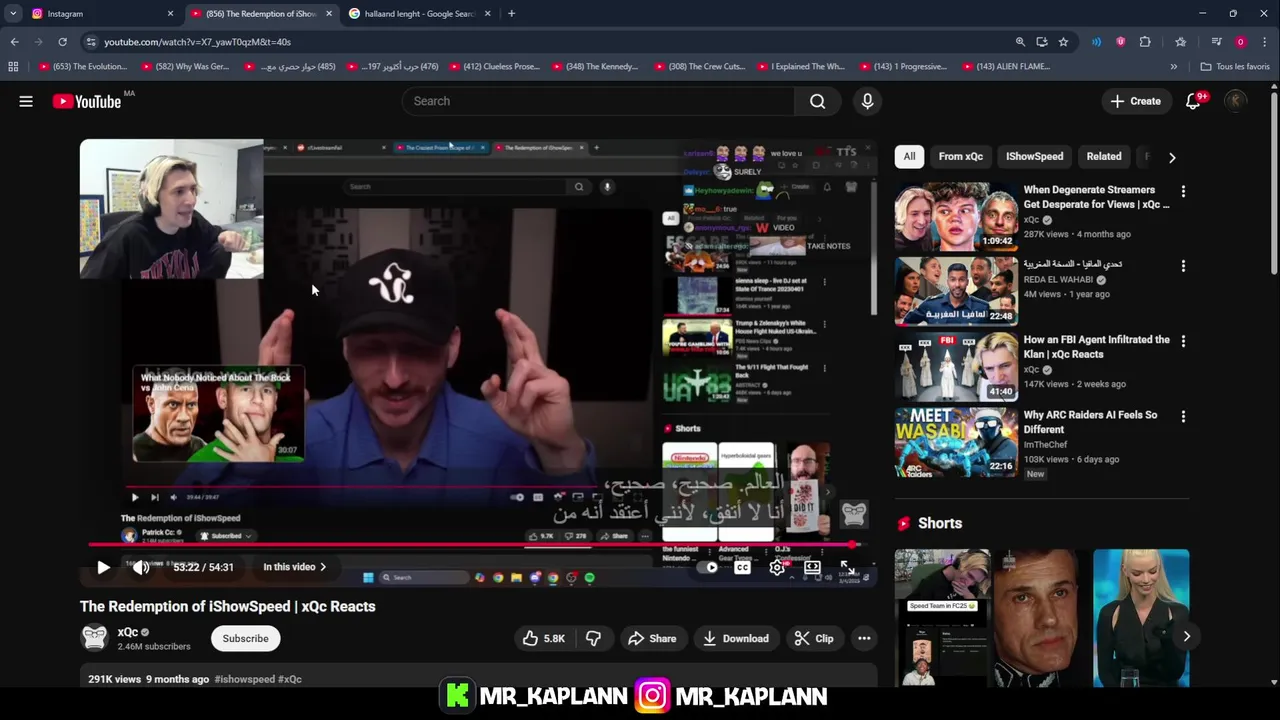This screenshot has height=720, width=1280.
Task: Open the notifications bell
Action: click(1193, 101)
